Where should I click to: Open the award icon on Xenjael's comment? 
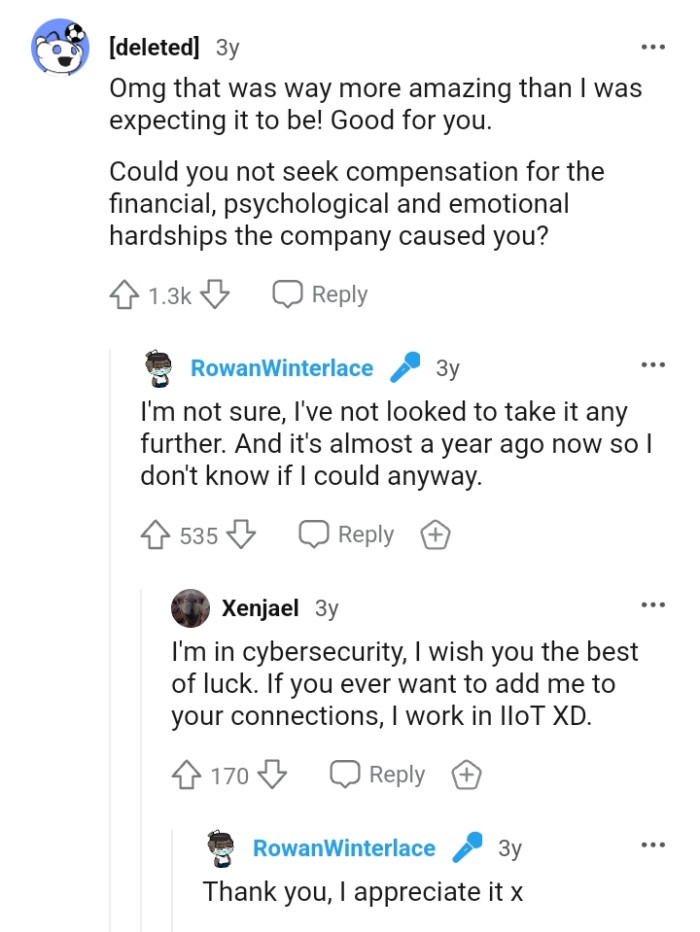pyautogui.click(x=465, y=773)
